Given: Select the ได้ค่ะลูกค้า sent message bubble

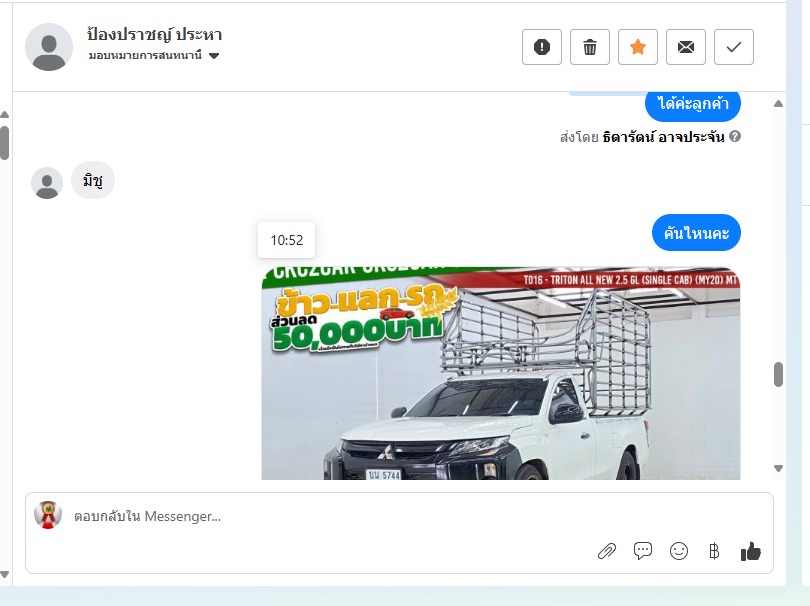Looking at the screenshot, I should coord(693,105).
